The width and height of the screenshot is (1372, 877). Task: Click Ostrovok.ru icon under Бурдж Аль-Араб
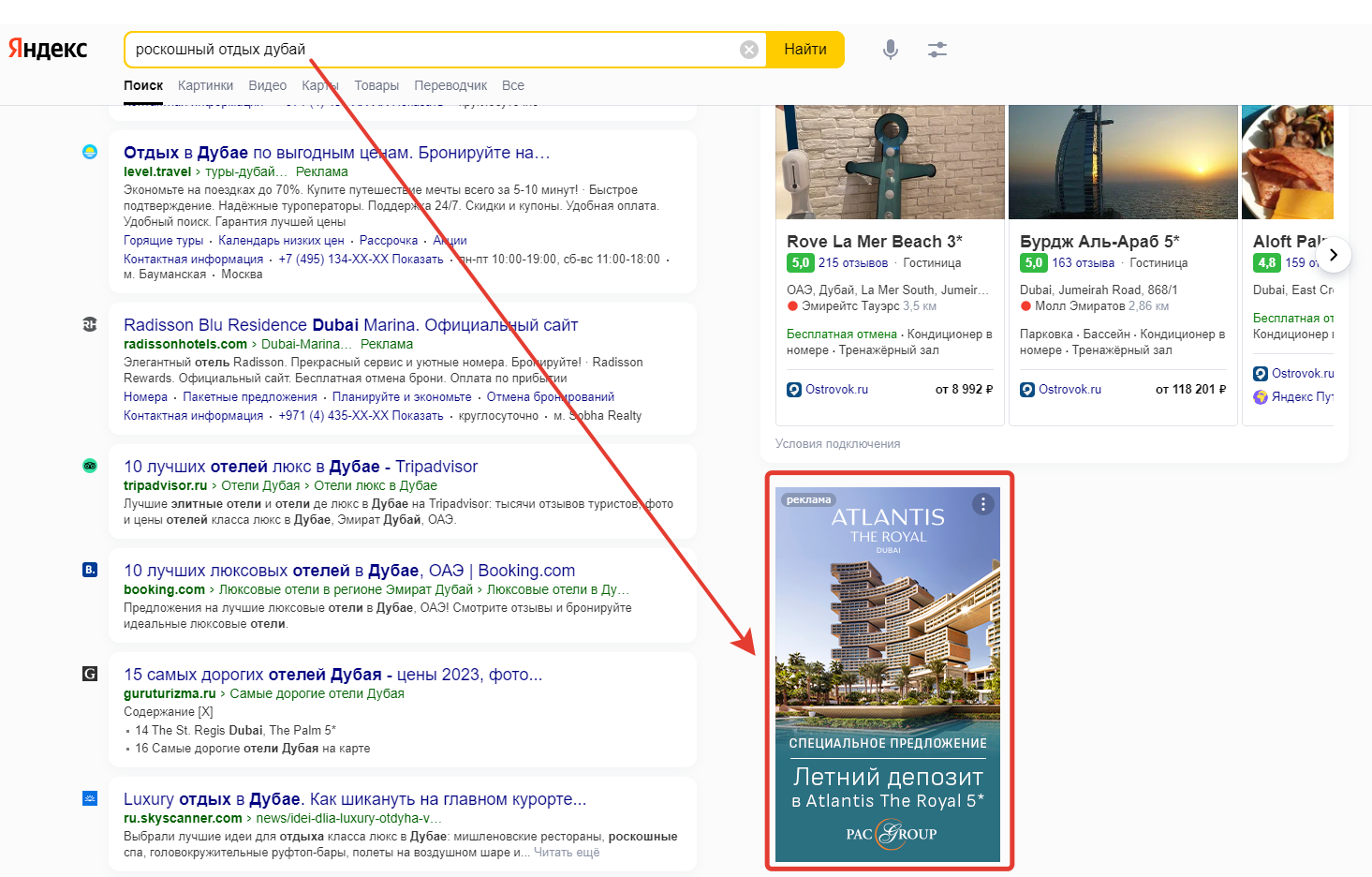click(x=1027, y=390)
